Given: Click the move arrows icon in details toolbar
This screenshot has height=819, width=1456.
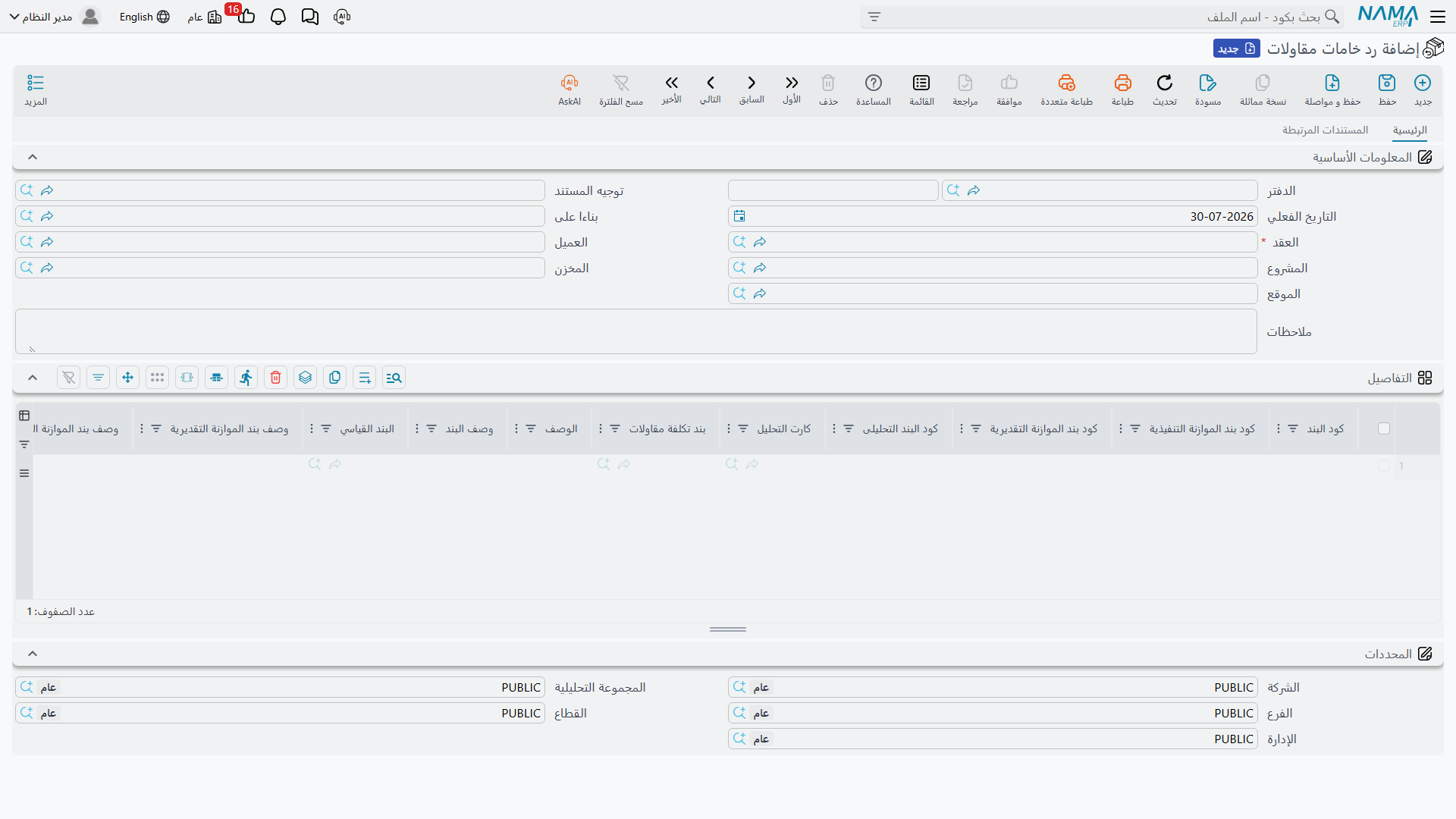Looking at the screenshot, I should coord(128,378).
